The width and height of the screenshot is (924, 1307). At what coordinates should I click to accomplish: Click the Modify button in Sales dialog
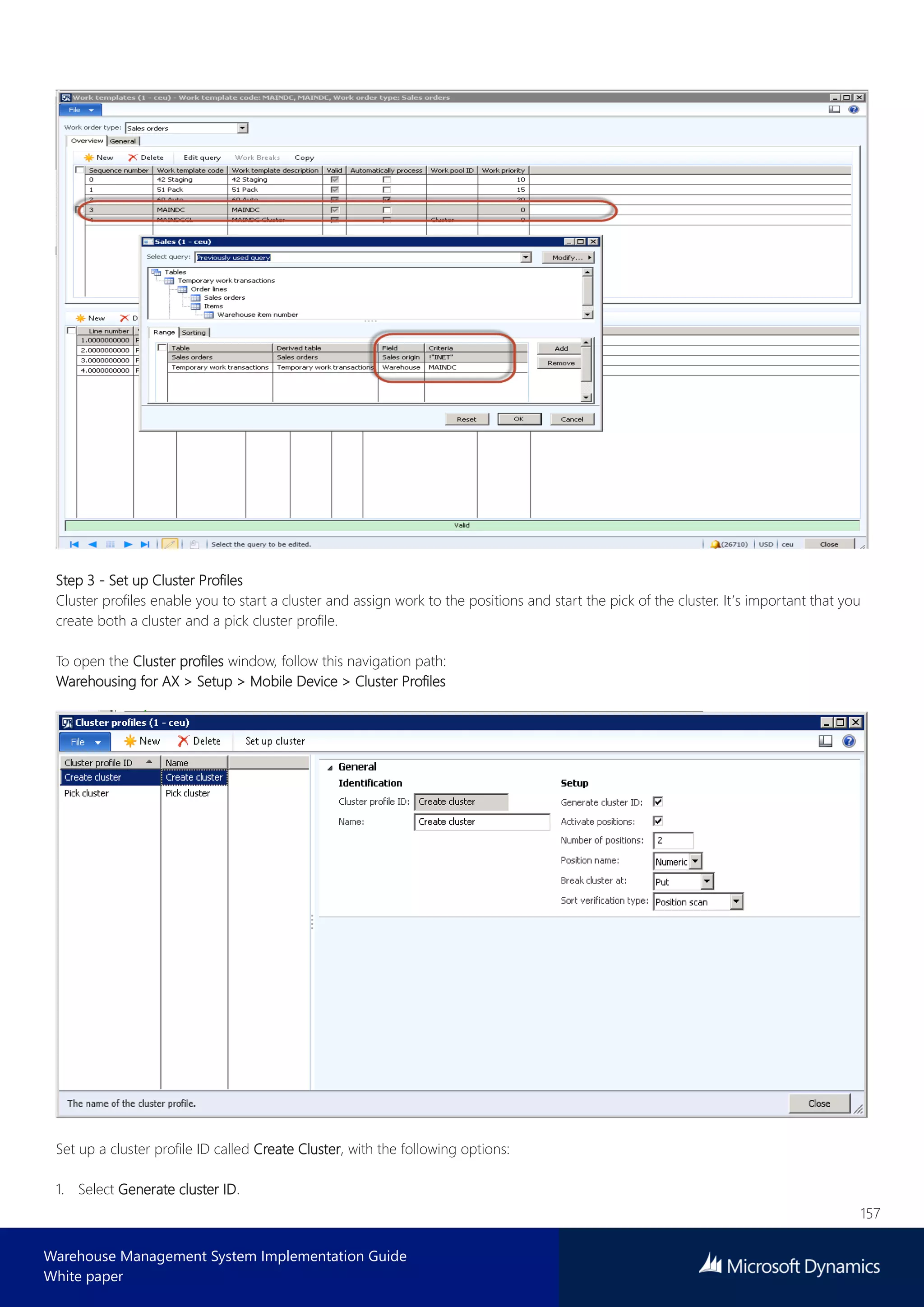568,257
